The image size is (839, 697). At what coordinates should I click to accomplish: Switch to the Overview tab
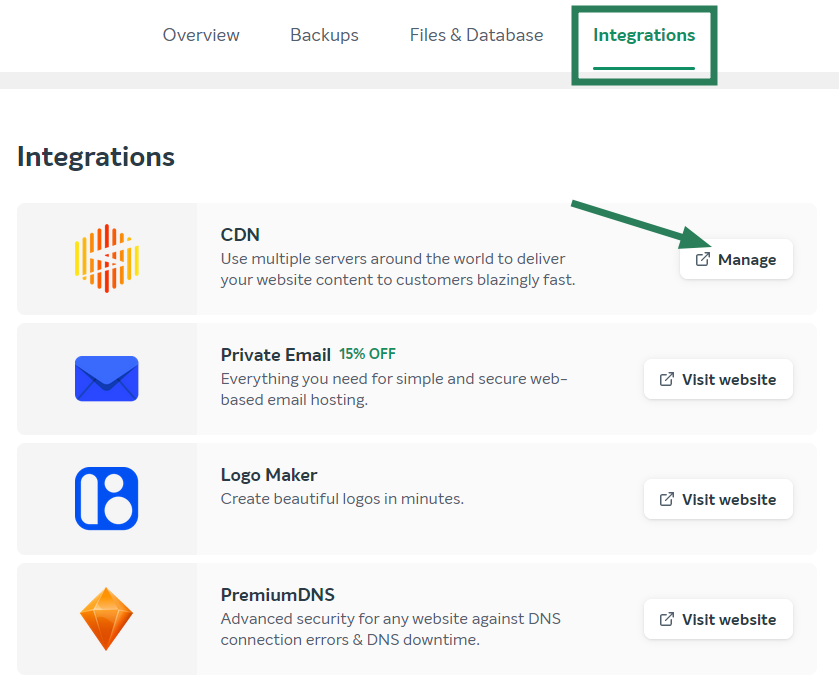click(x=200, y=34)
